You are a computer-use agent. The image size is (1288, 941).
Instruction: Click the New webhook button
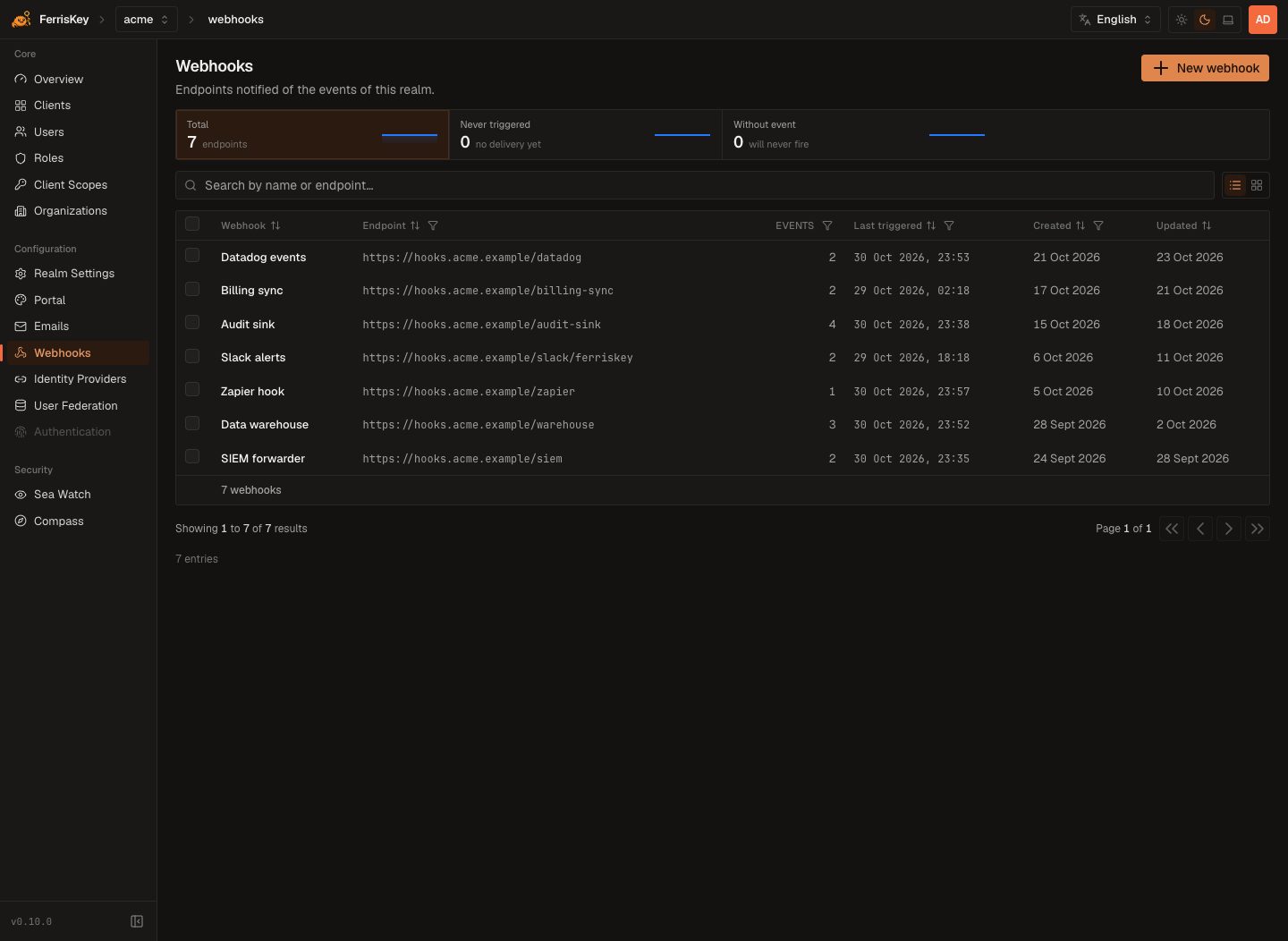(x=1205, y=68)
